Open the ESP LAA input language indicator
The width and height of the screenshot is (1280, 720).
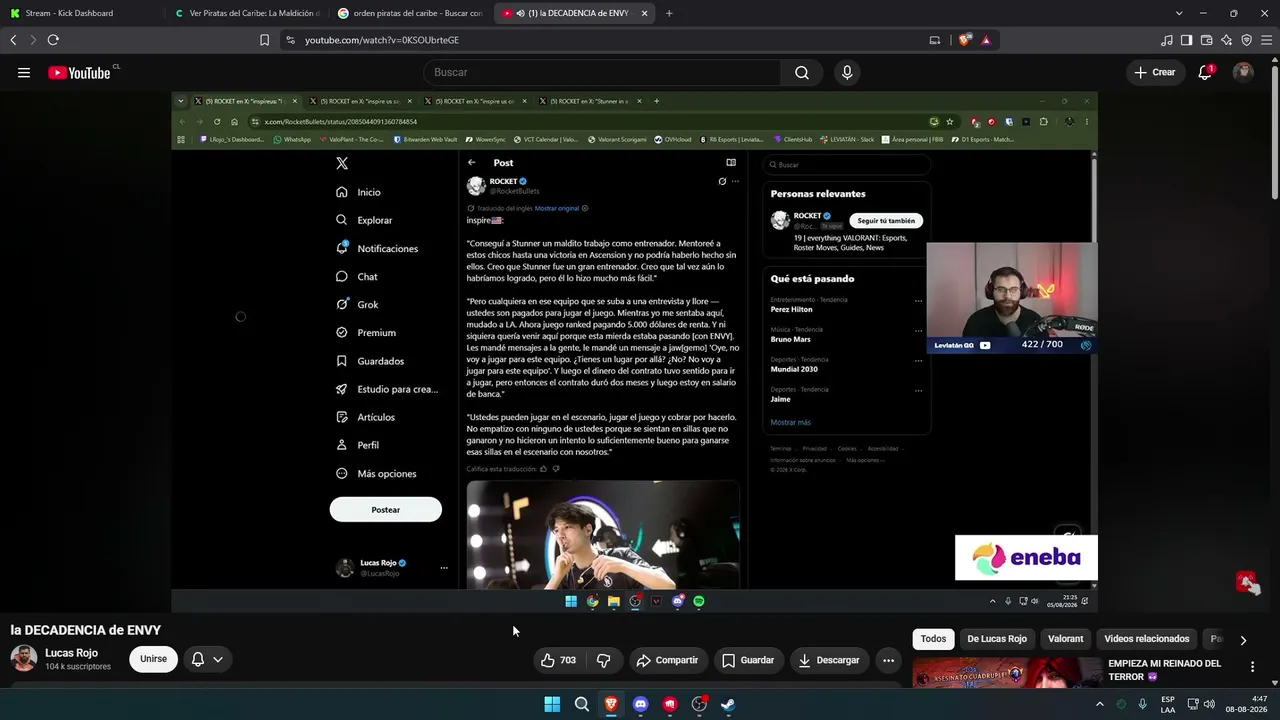click(x=1168, y=704)
